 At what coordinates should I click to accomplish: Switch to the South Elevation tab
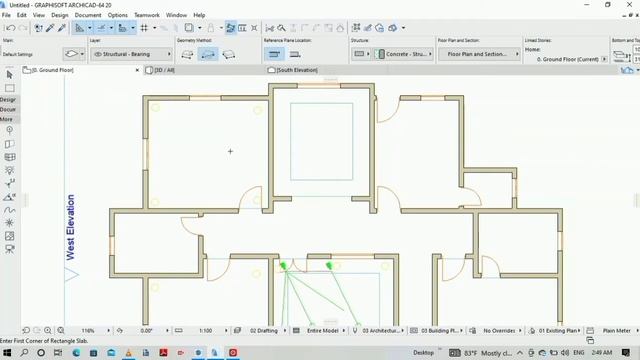[x=297, y=70]
